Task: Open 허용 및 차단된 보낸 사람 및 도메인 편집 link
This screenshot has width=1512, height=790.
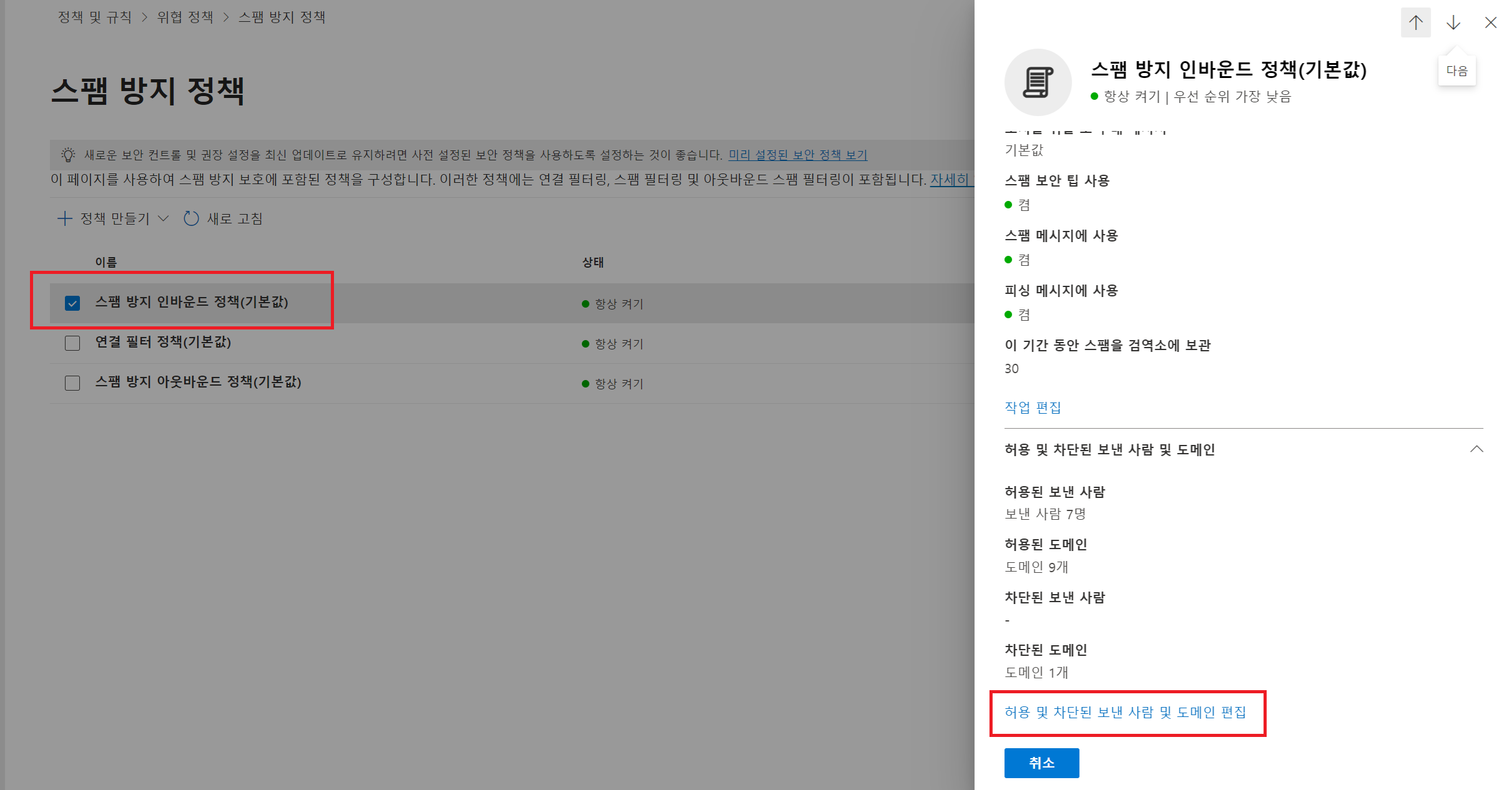Action: coord(1125,712)
